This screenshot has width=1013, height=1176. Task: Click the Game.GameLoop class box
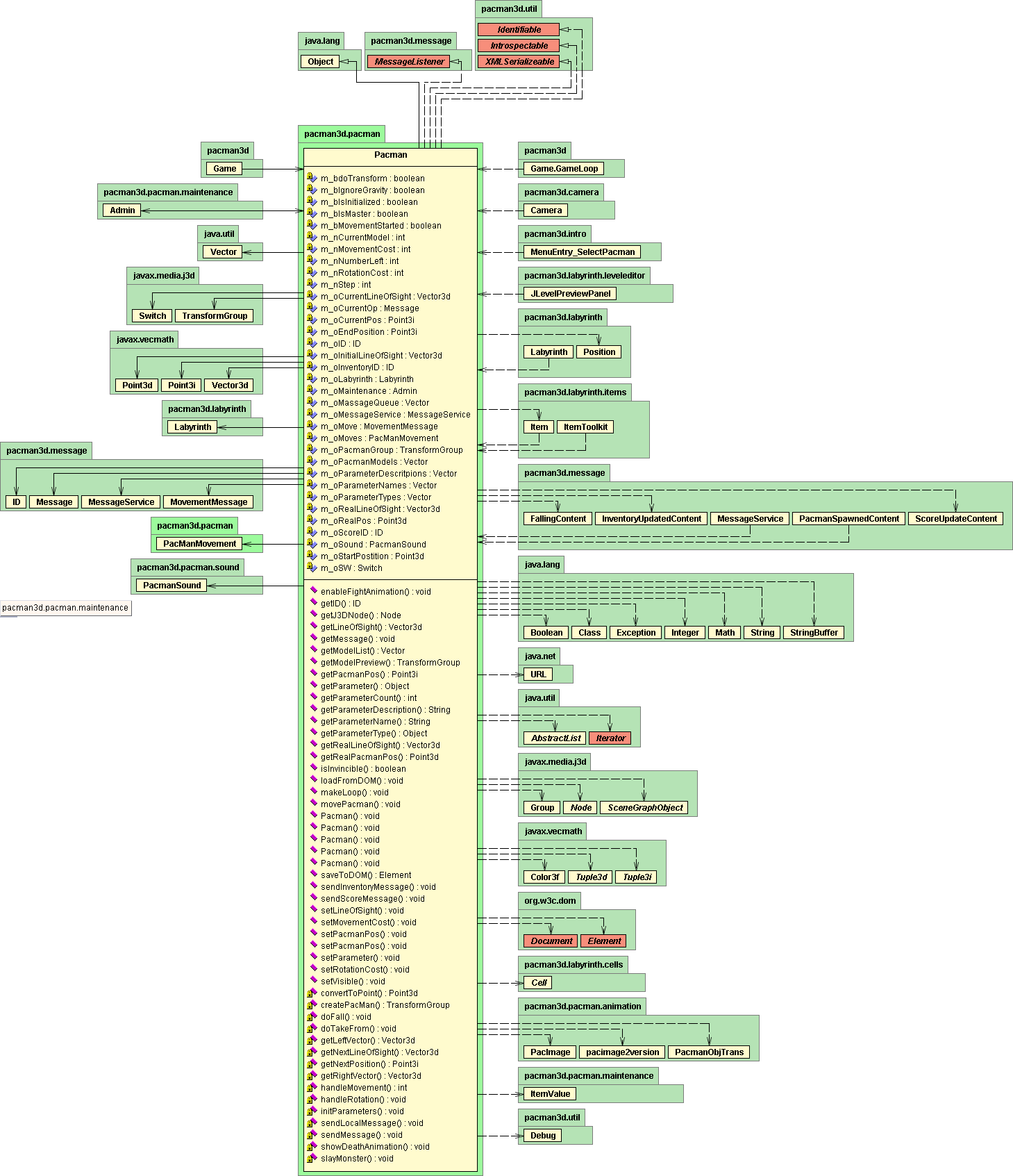tap(564, 169)
